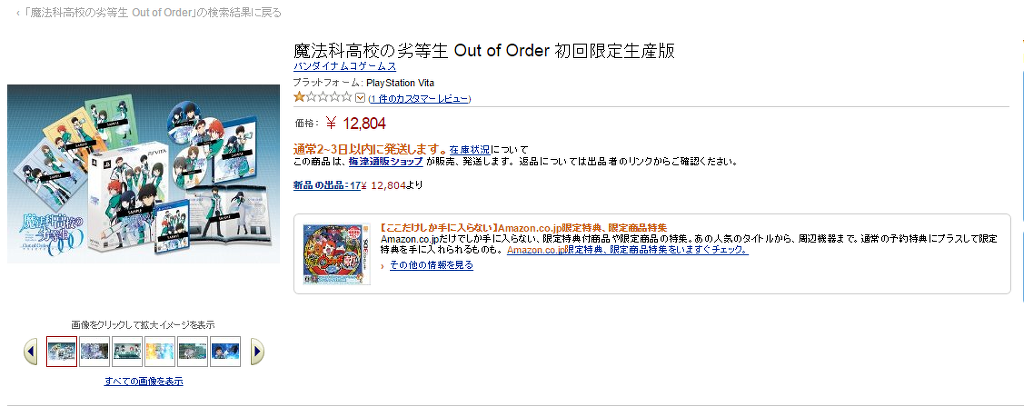This screenshot has height=407, width=1024.
Task: Select the fifth gallery thumbnail
Action: pyautogui.click(x=192, y=351)
